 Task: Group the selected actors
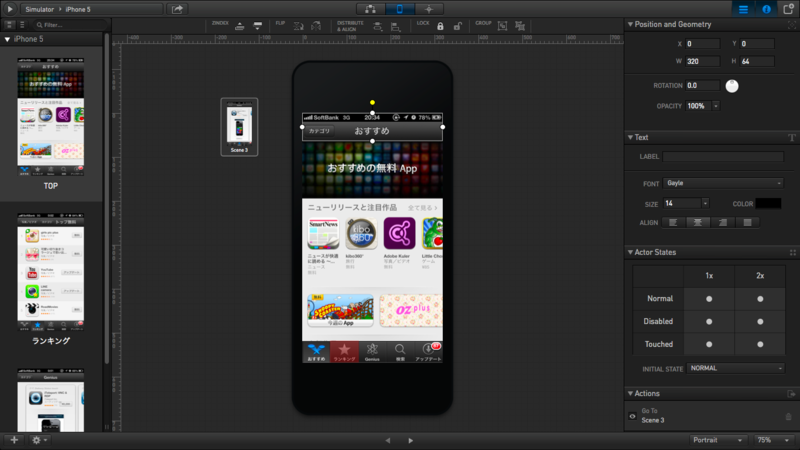click(503, 26)
